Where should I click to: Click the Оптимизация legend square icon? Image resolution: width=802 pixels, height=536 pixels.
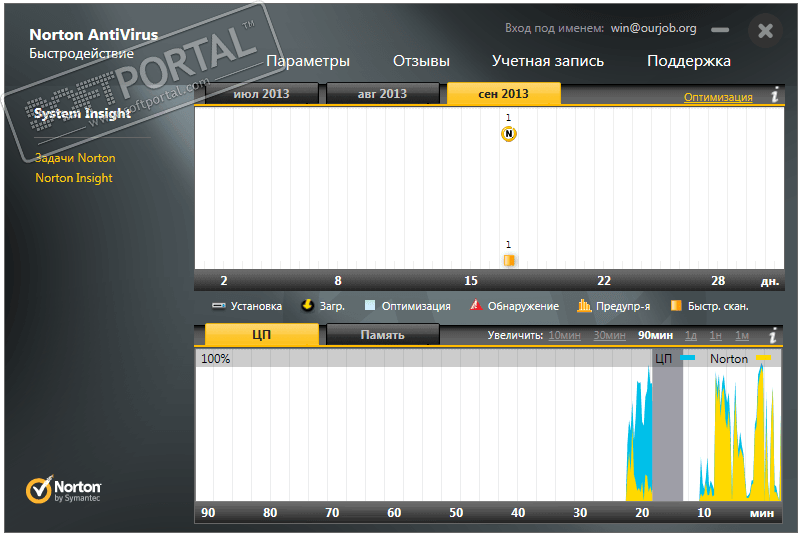pos(370,305)
